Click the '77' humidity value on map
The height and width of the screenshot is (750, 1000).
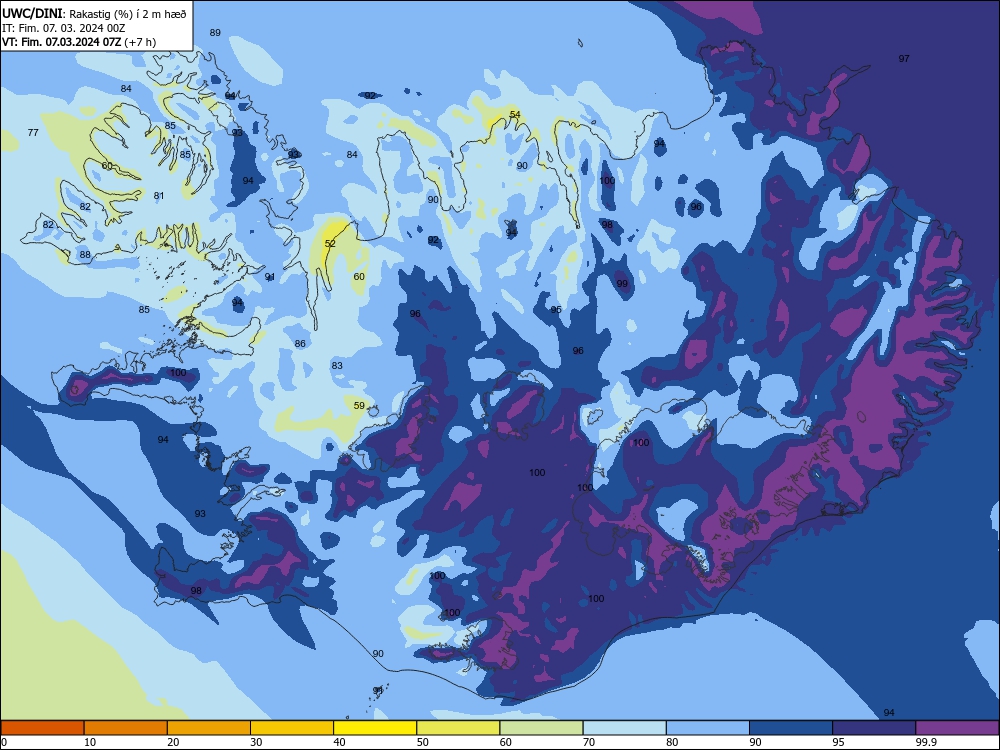coord(33,133)
